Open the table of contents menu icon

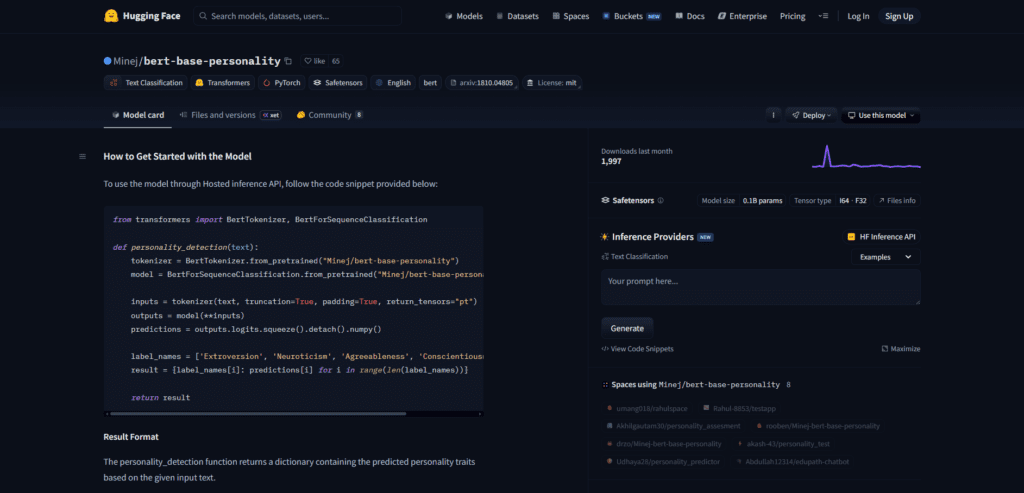coord(82,156)
